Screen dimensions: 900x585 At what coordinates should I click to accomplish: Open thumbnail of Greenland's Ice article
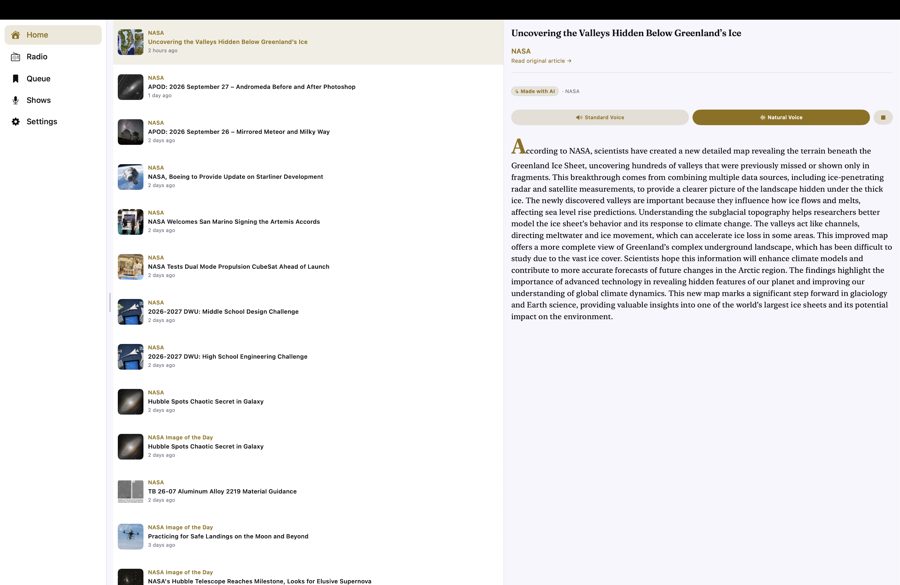click(x=130, y=42)
